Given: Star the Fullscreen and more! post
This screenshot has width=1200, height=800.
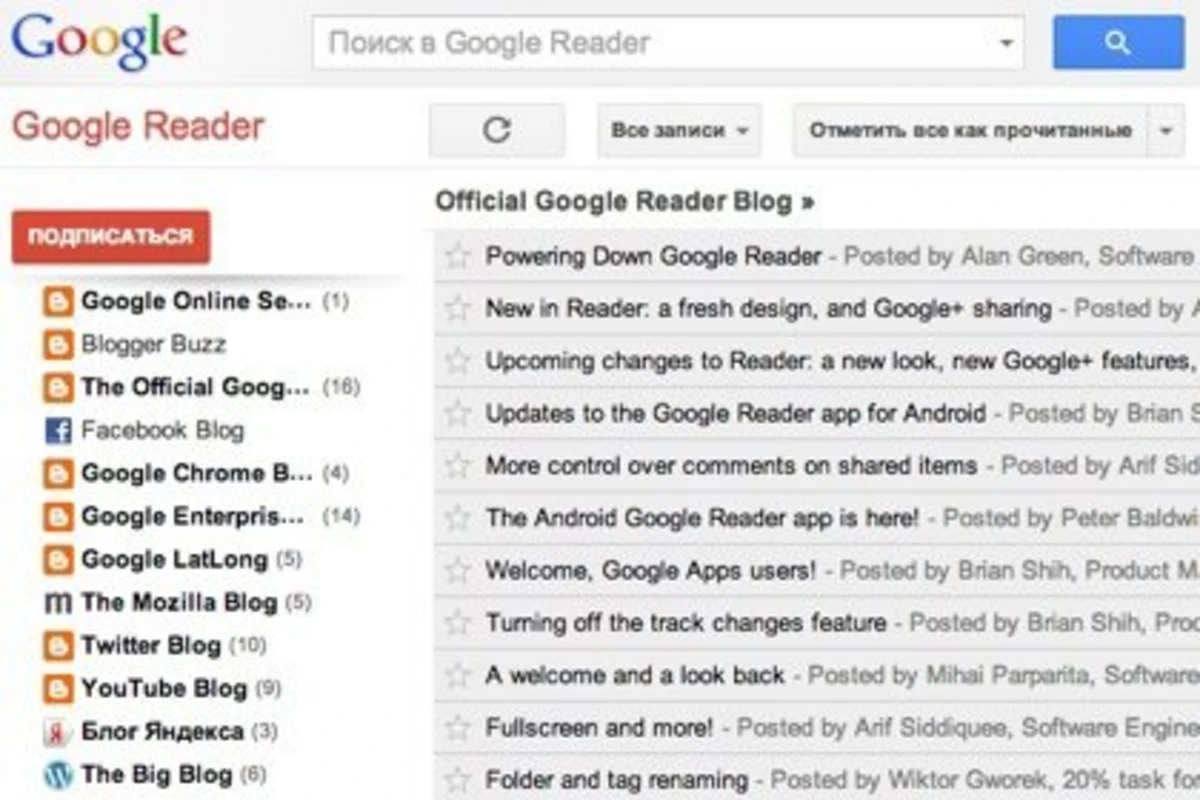Looking at the screenshot, I should 458,728.
